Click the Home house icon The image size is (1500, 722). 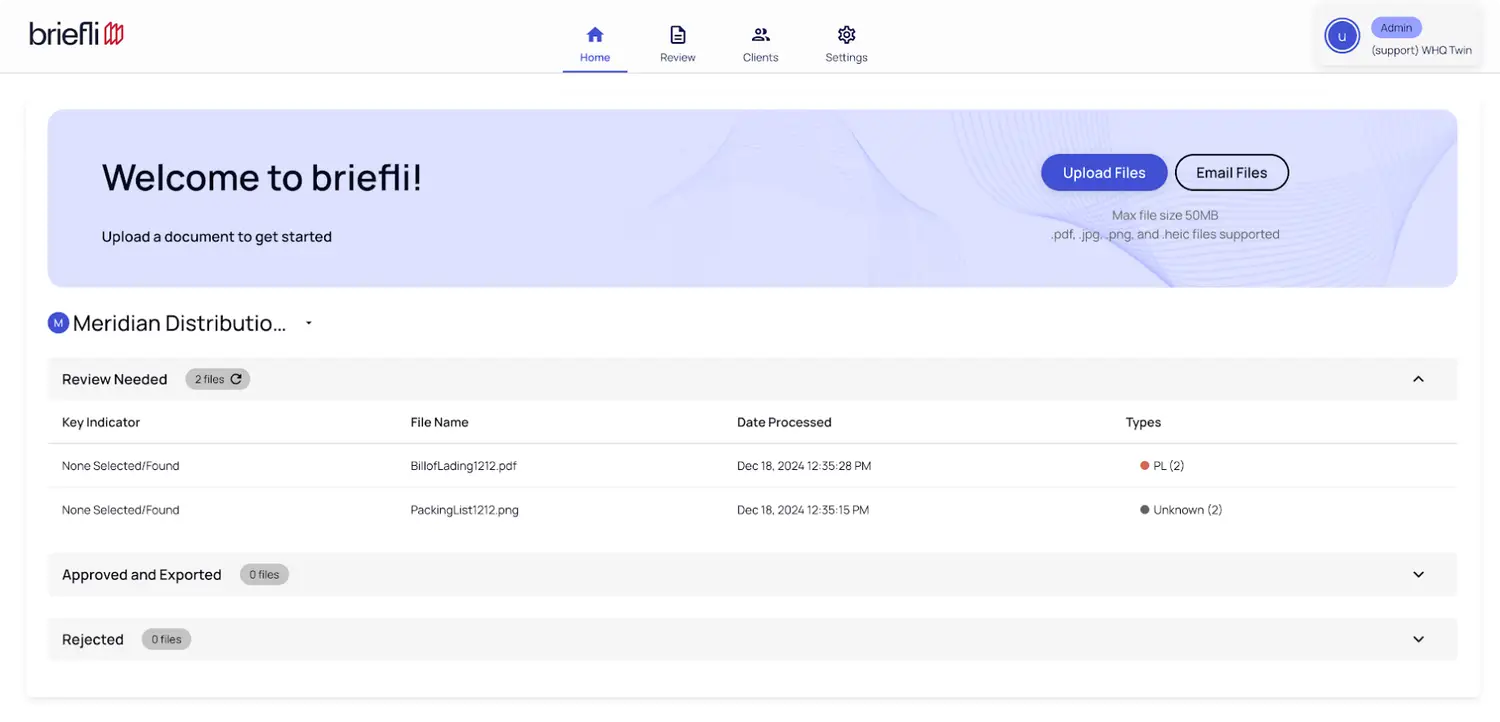pos(595,35)
